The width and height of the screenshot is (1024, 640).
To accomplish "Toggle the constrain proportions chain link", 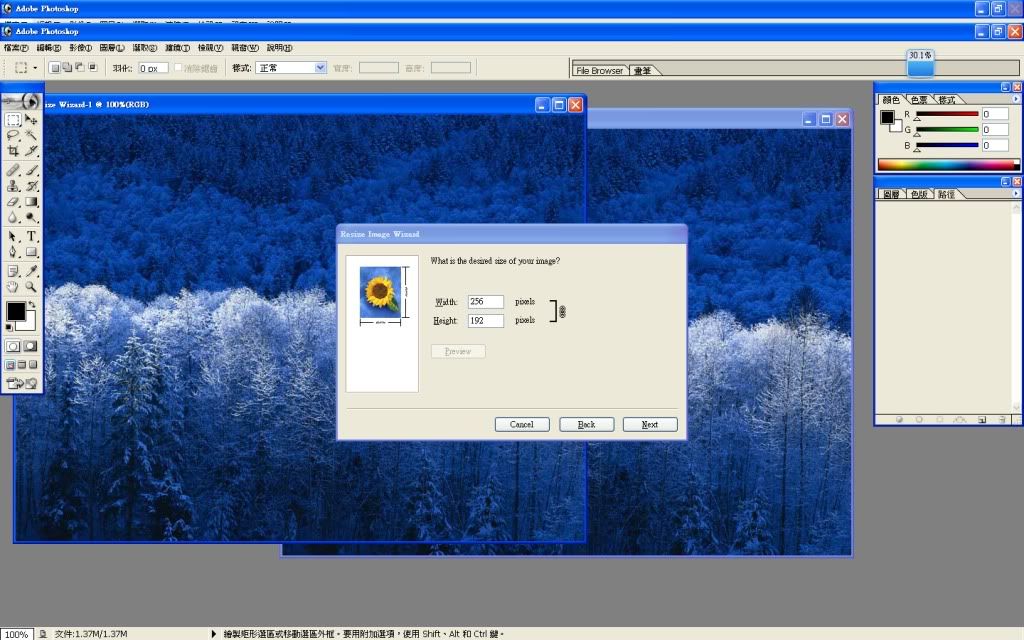I will 562,312.
